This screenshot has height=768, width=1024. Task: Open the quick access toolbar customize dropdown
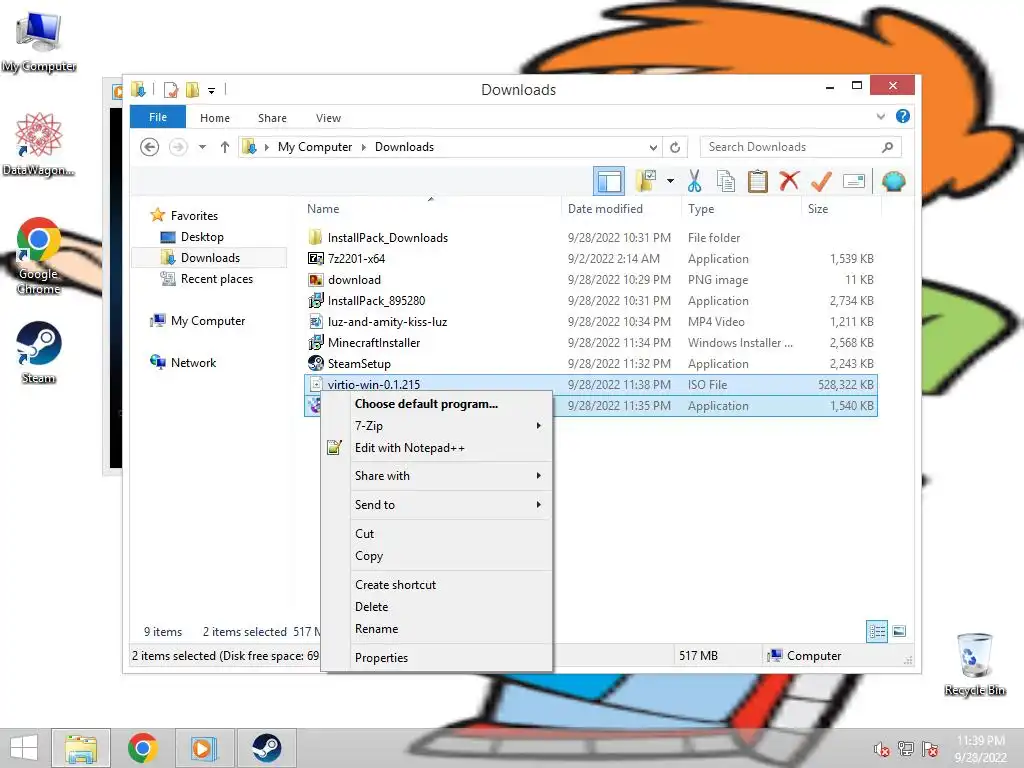[212, 90]
